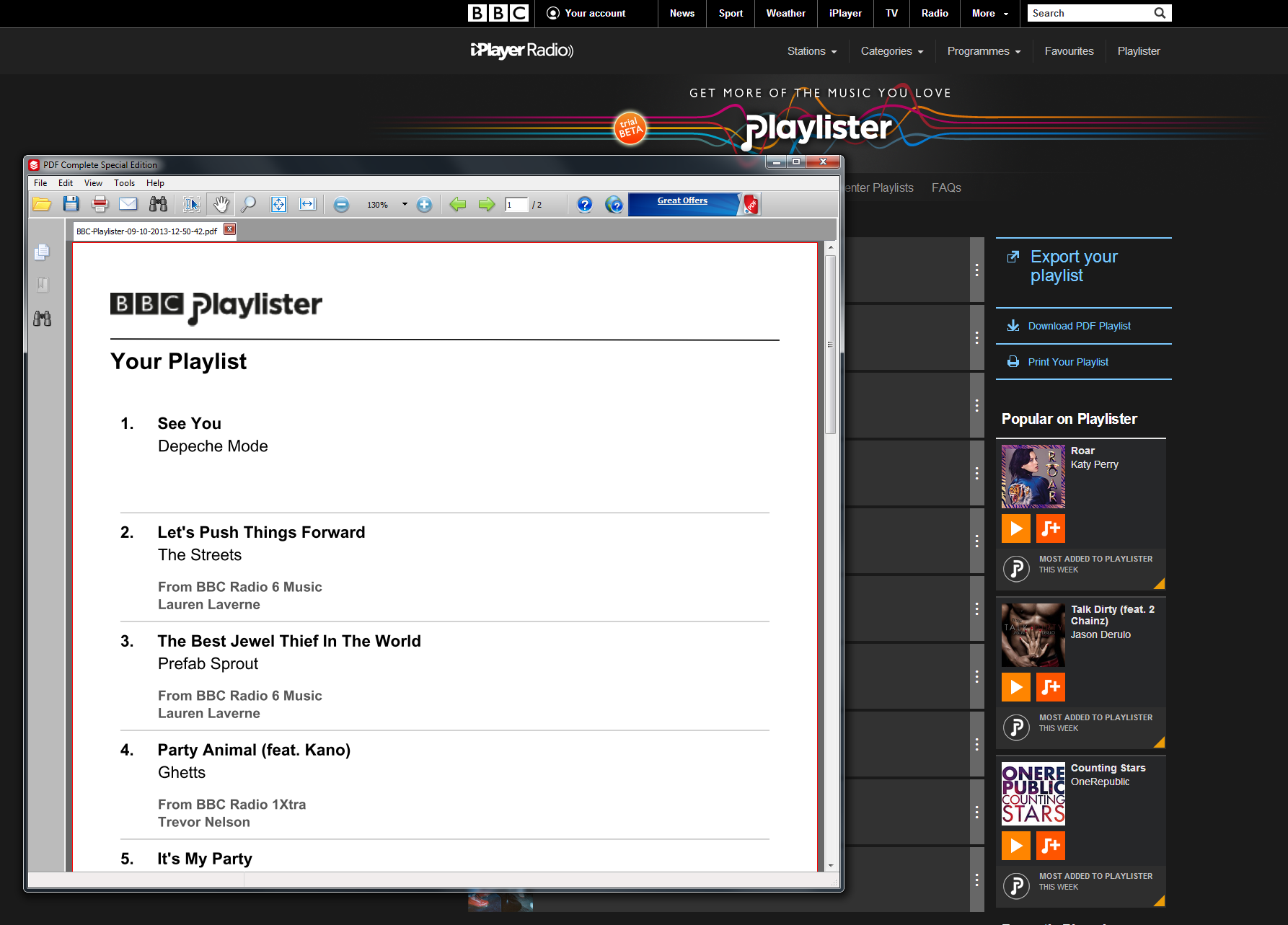Play Talk Dirty by Jason Derulo
The image size is (1288, 925).
click(1016, 687)
